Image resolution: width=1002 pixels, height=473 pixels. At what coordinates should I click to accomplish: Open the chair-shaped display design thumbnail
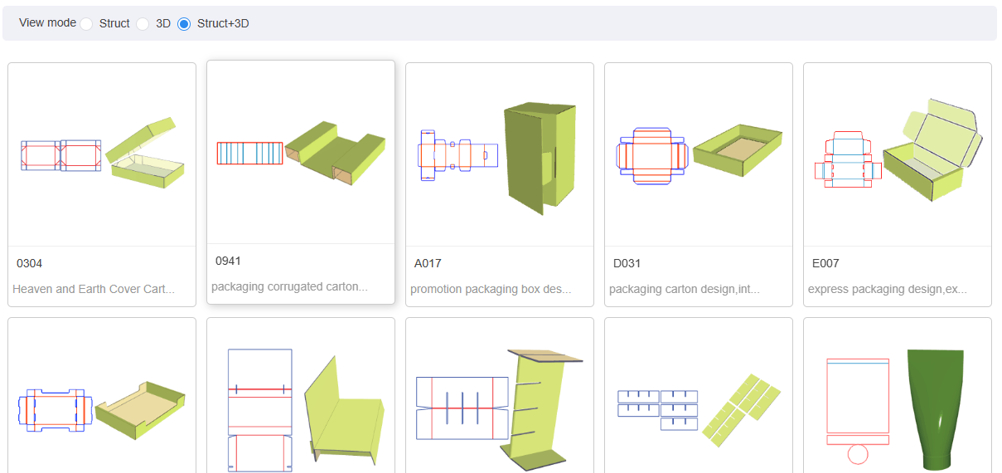pos(300,396)
